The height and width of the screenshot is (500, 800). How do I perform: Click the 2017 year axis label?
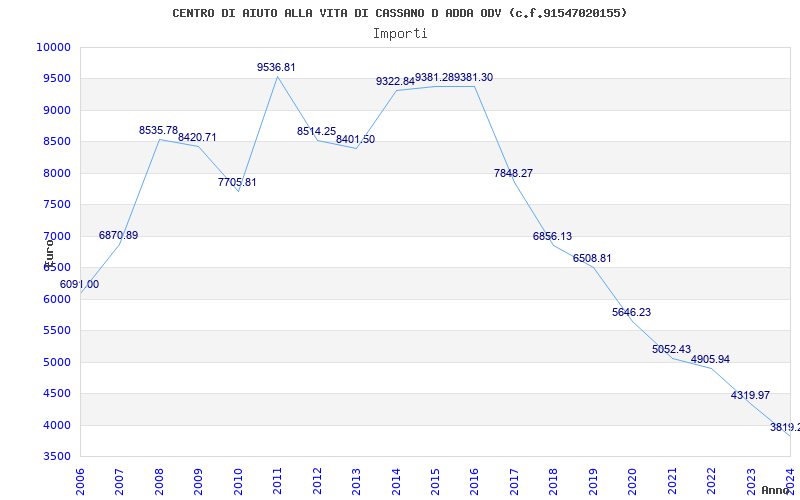coord(514,482)
